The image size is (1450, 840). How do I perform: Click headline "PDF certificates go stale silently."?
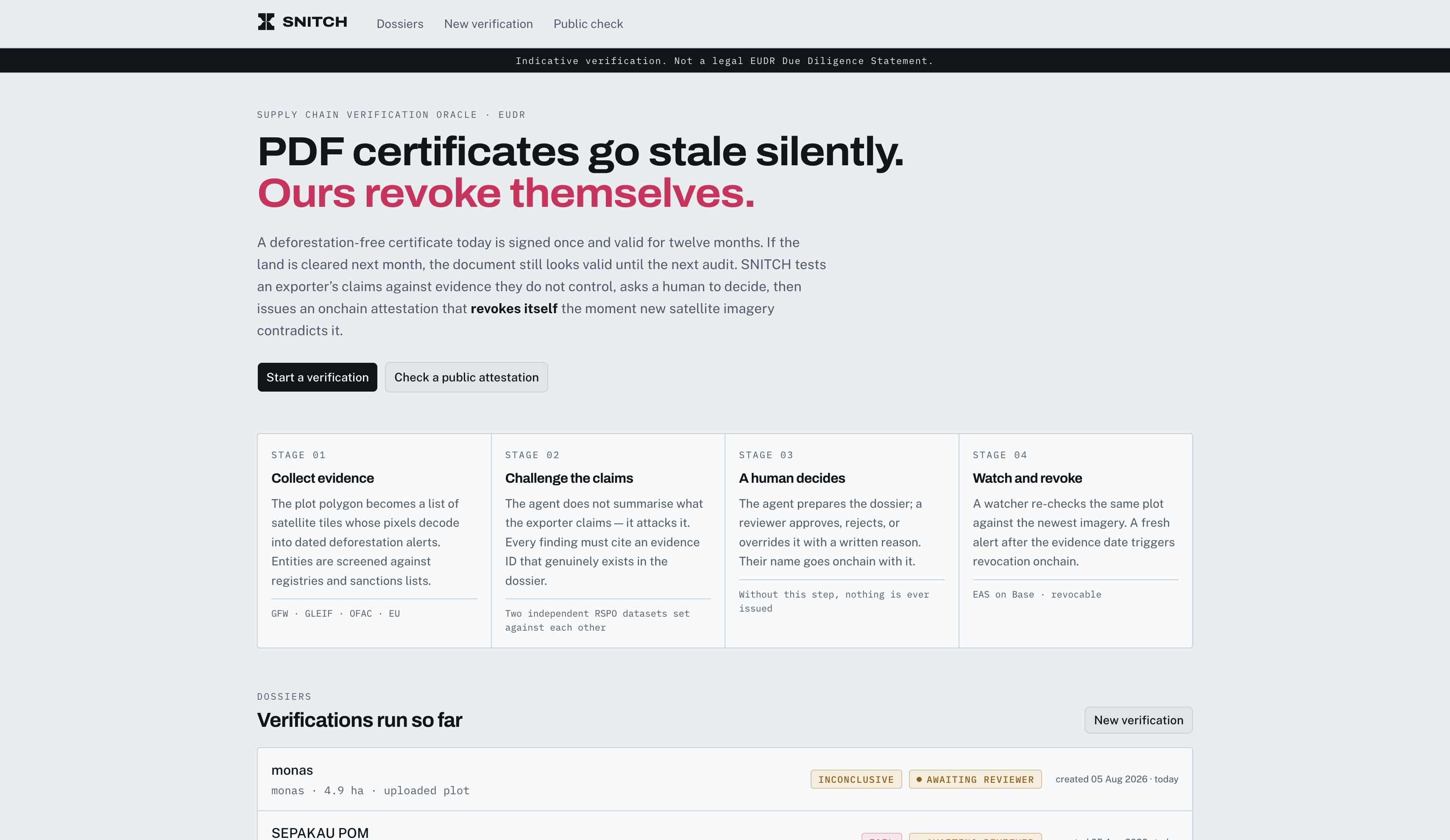[580, 152]
